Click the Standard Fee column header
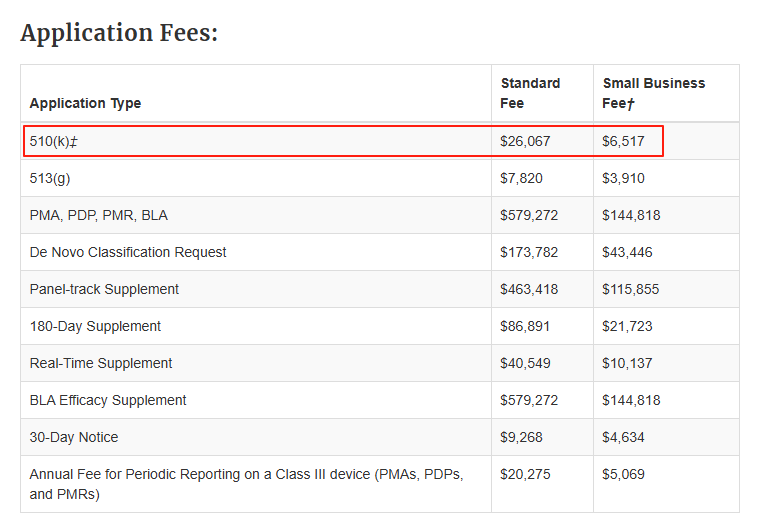 coord(530,93)
